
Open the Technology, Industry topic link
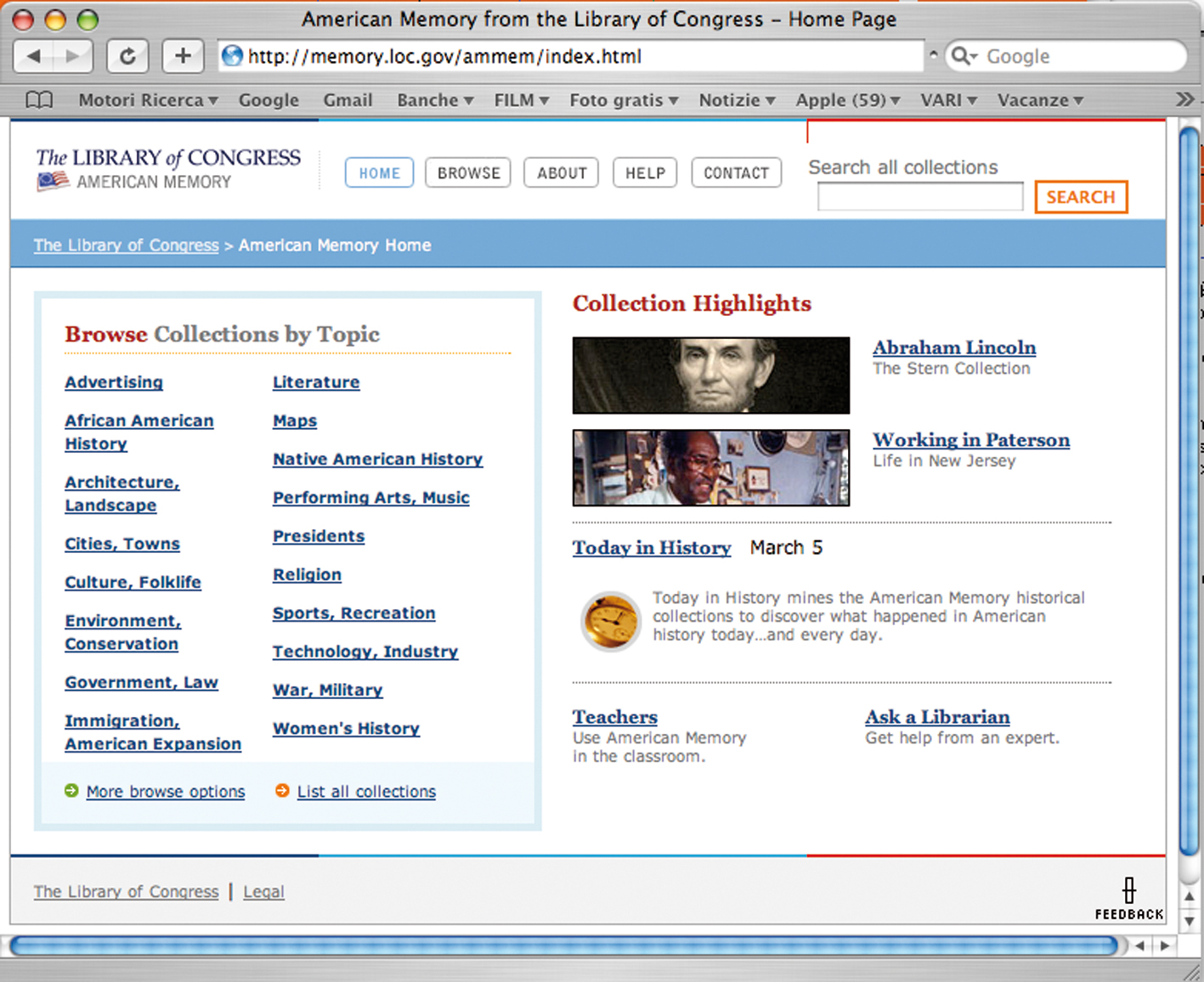point(365,652)
